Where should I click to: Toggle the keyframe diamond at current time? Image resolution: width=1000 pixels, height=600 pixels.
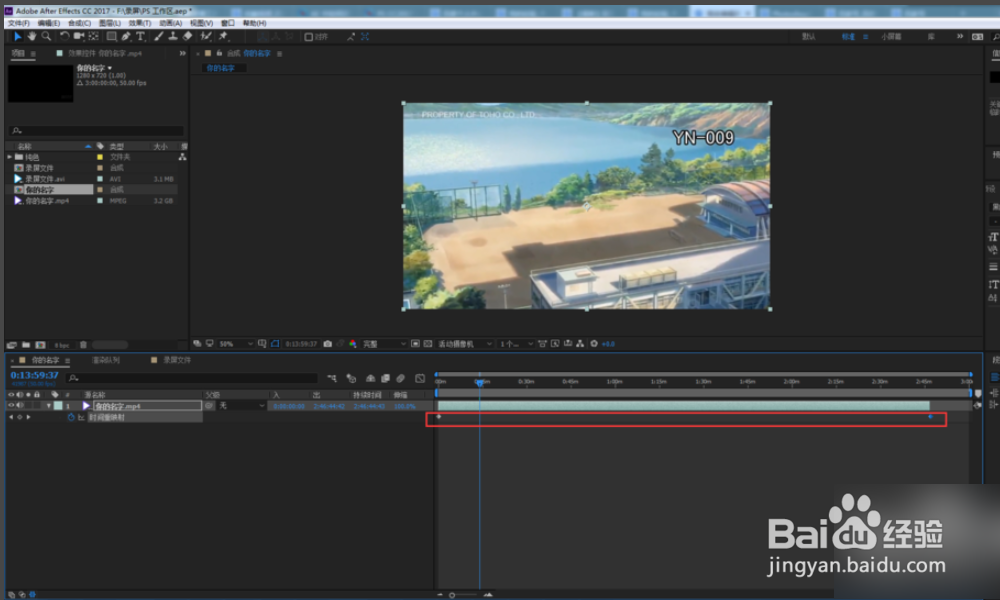point(19,417)
